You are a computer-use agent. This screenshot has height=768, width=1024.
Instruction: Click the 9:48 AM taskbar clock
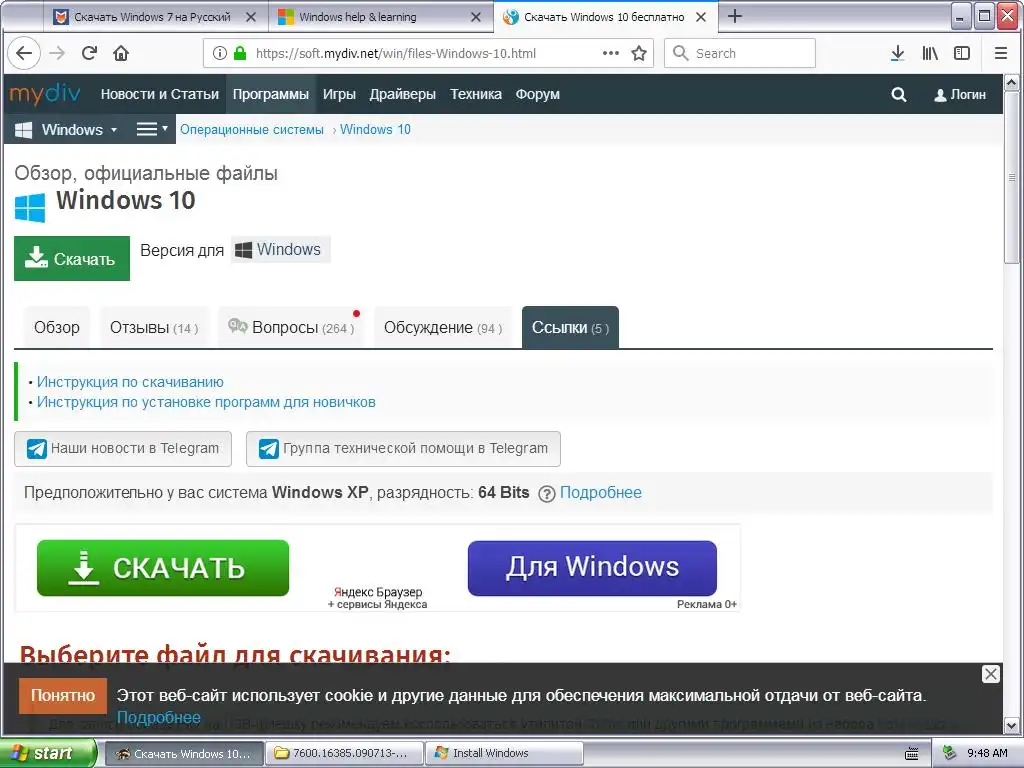click(987, 754)
